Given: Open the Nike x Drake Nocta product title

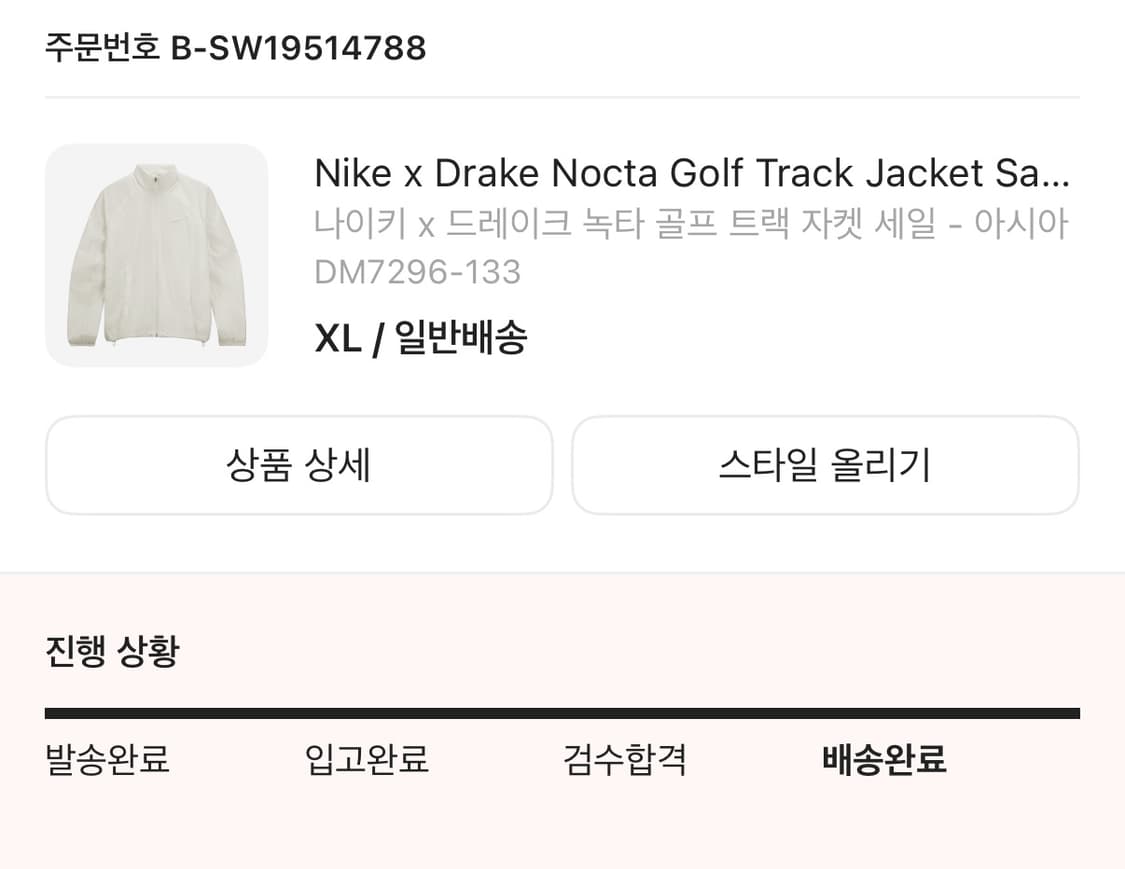Looking at the screenshot, I should tap(690, 174).
